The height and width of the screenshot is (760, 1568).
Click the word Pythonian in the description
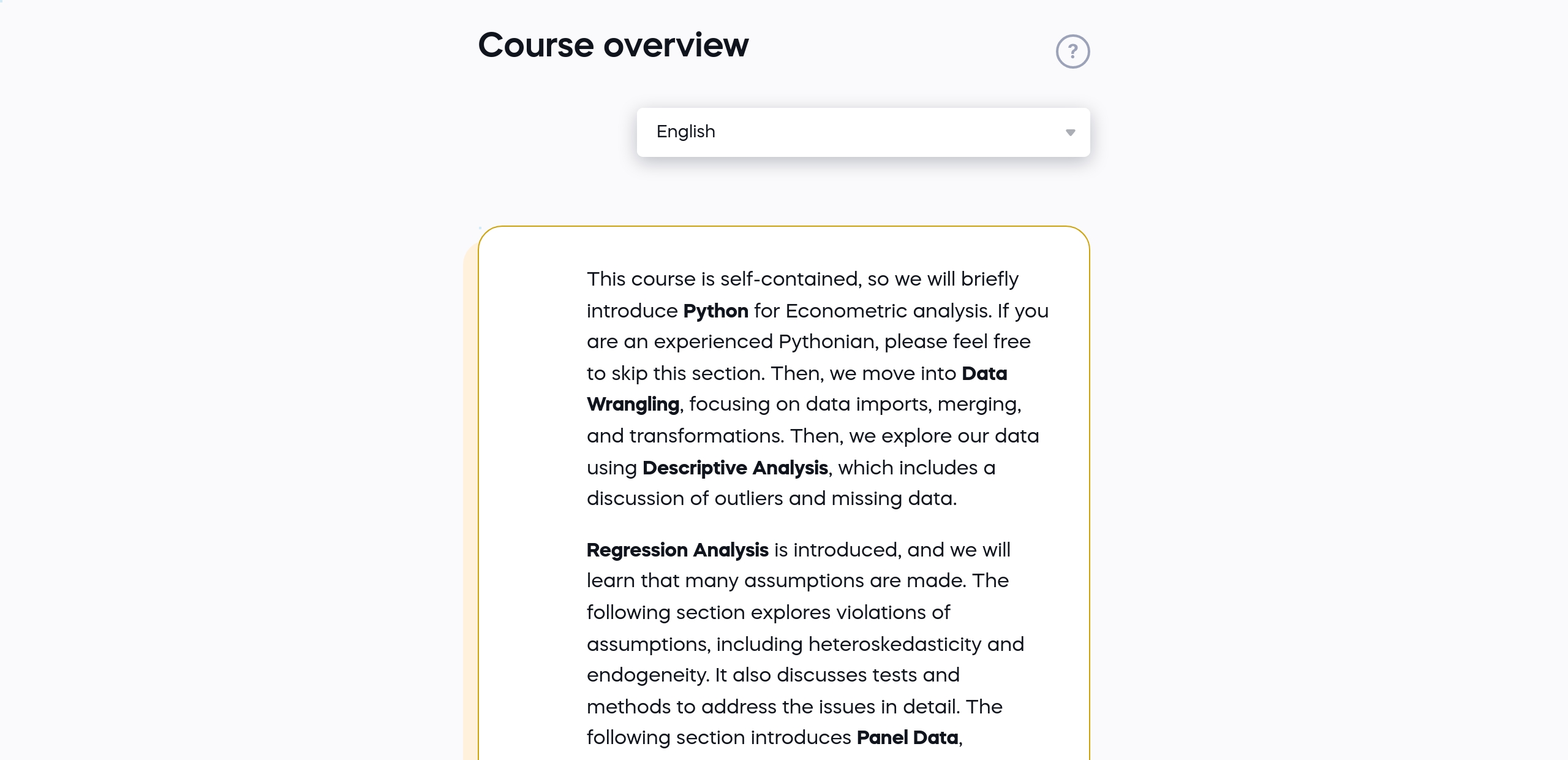pos(826,341)
